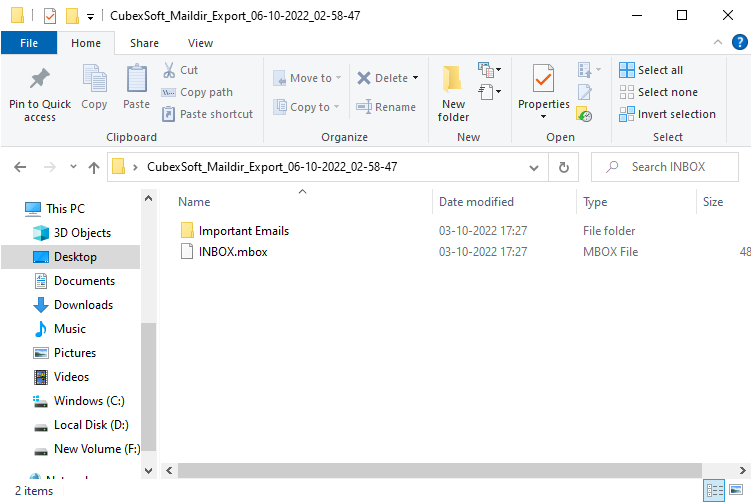This screenshot has width=752, height=503.
Task: Click the Forward navigation arrow
Action: pos(49,167)
